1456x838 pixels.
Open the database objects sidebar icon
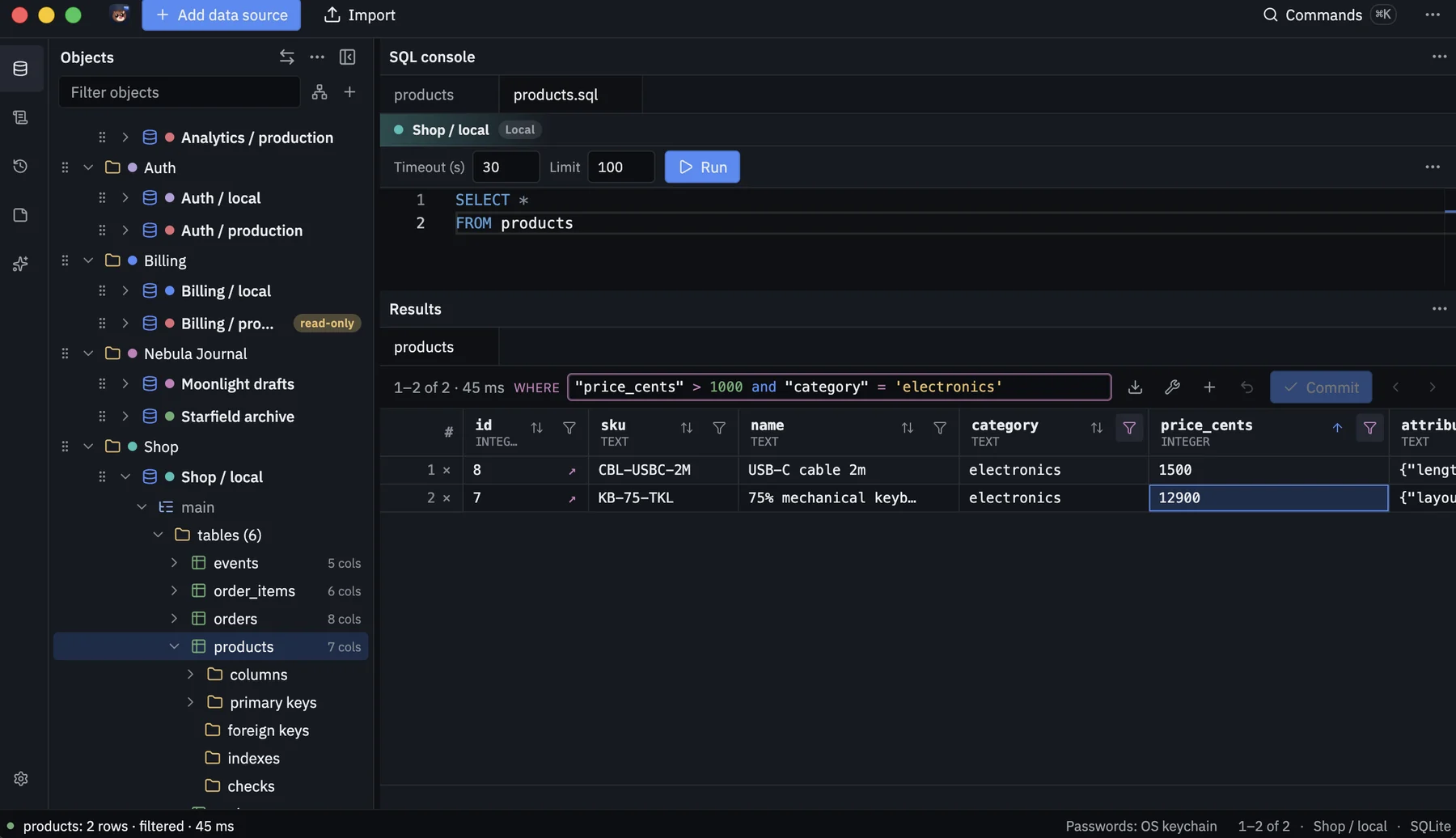click(x=21, y=69)
